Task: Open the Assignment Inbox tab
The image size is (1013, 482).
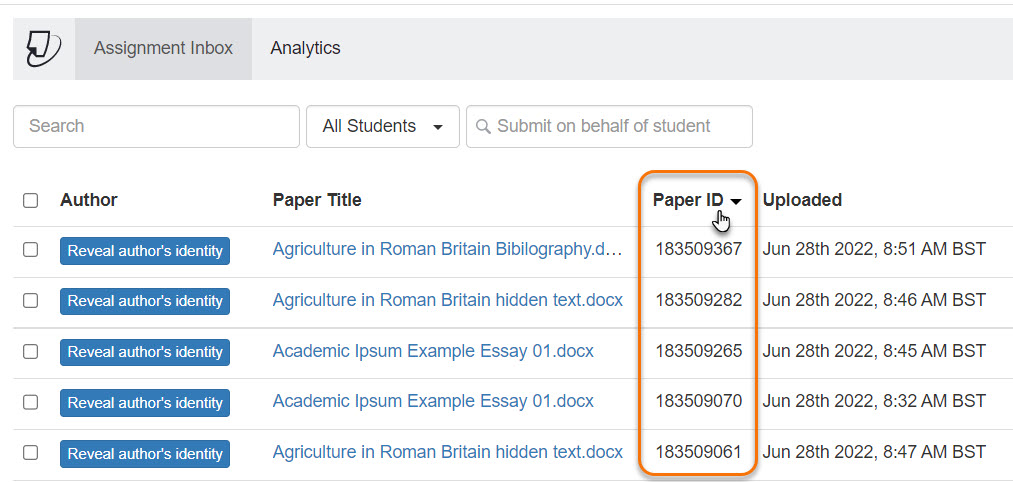Action: 163,48
